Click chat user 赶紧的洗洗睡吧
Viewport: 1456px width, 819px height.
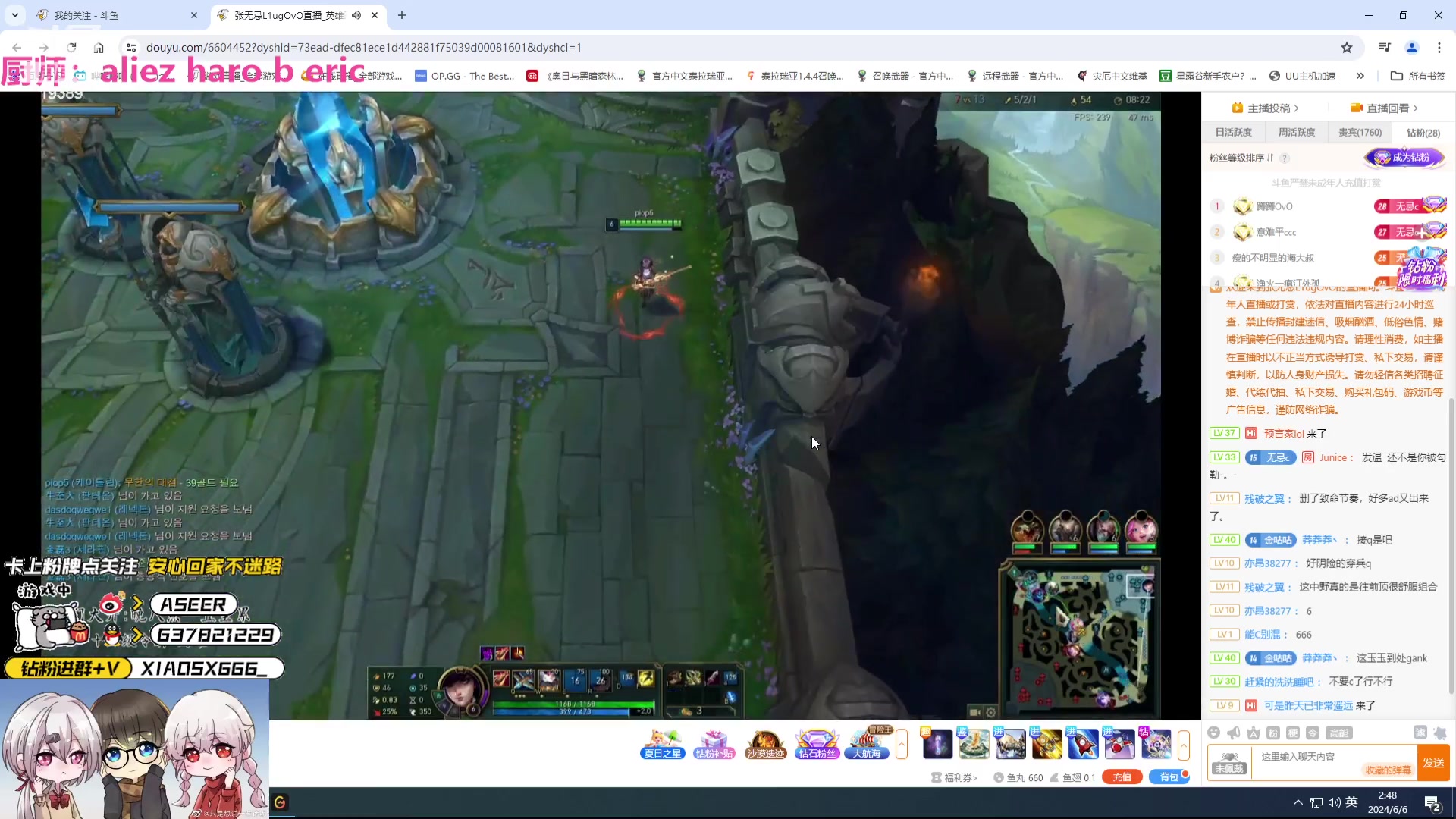[1279, 682]
